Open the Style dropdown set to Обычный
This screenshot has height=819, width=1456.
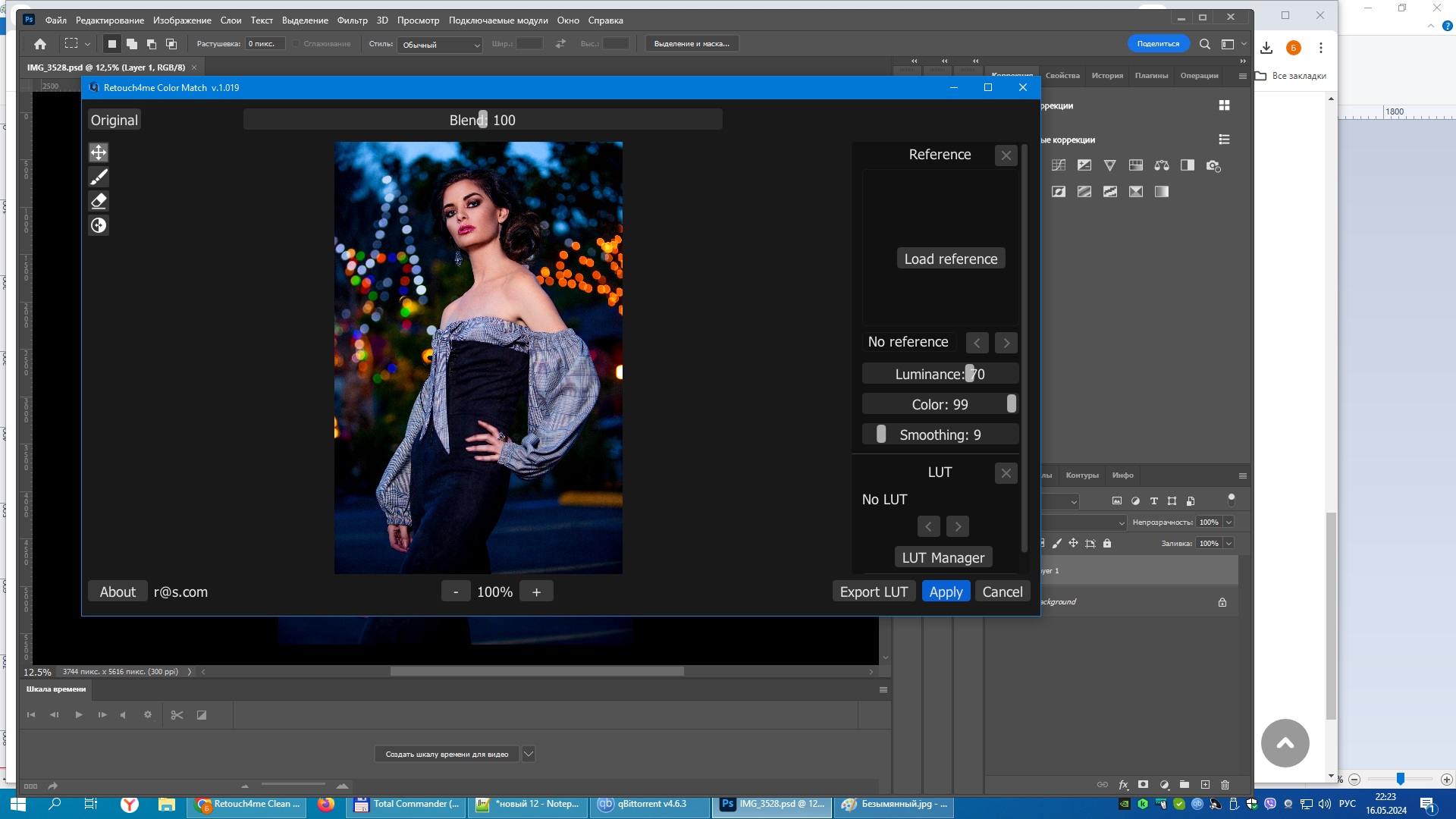440,45
